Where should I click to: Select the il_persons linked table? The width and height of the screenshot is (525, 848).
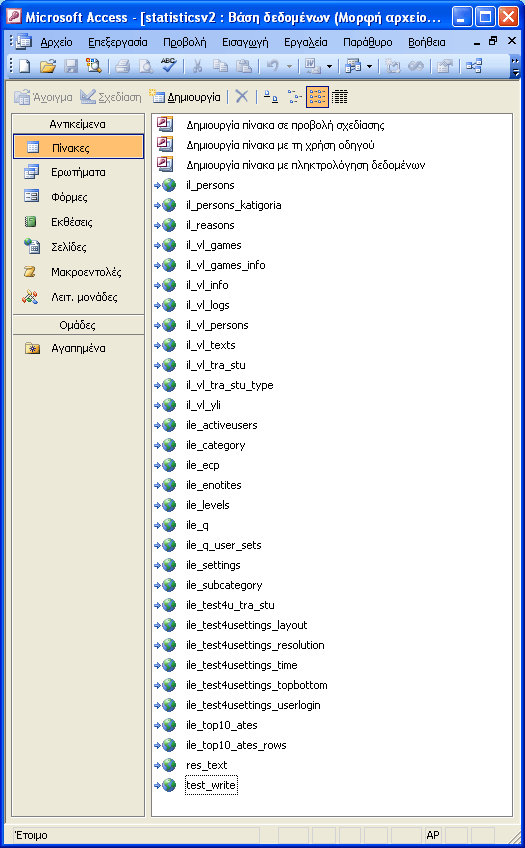(210, 185)
